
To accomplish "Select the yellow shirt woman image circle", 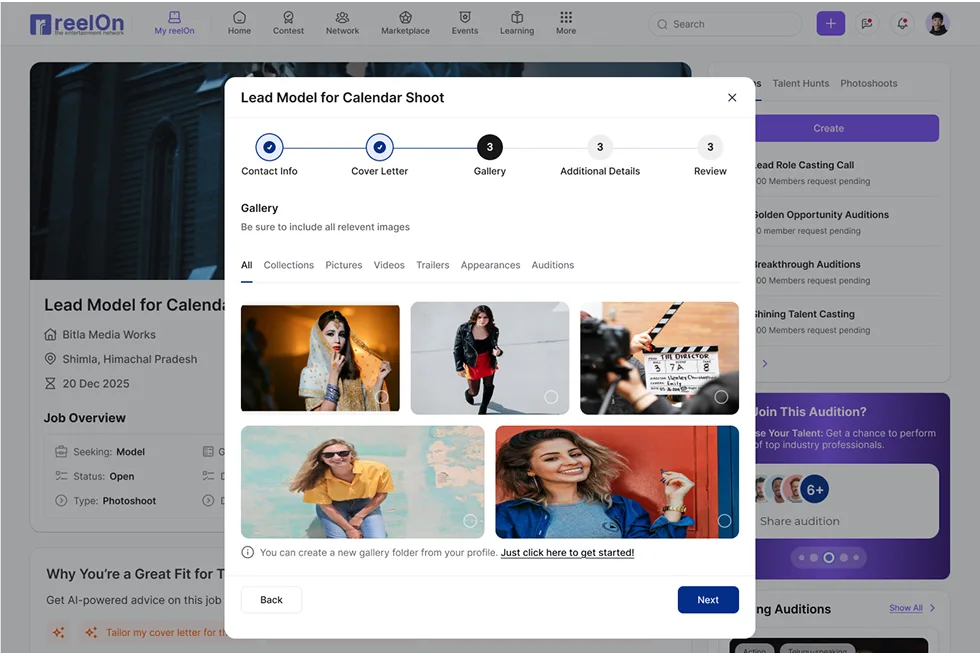I will (470, 521).
